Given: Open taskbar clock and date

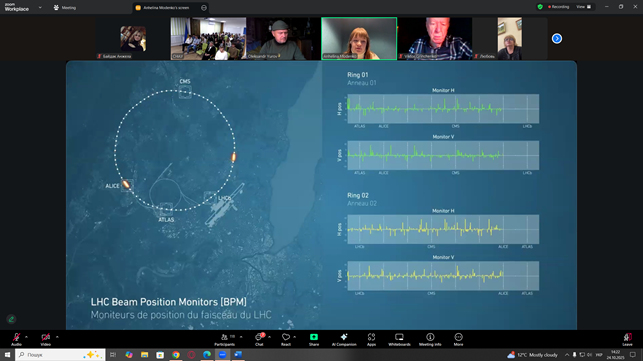Looking at the screenshot, I should click(x=616, y=354).
